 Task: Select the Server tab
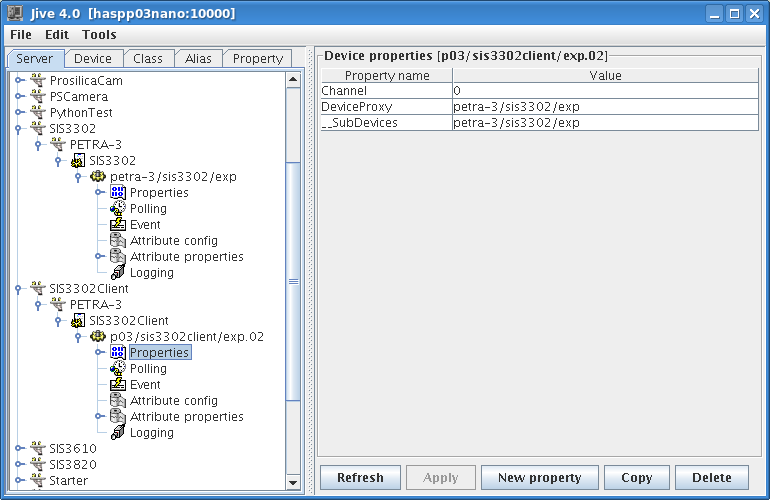click(x=34, y=58)
